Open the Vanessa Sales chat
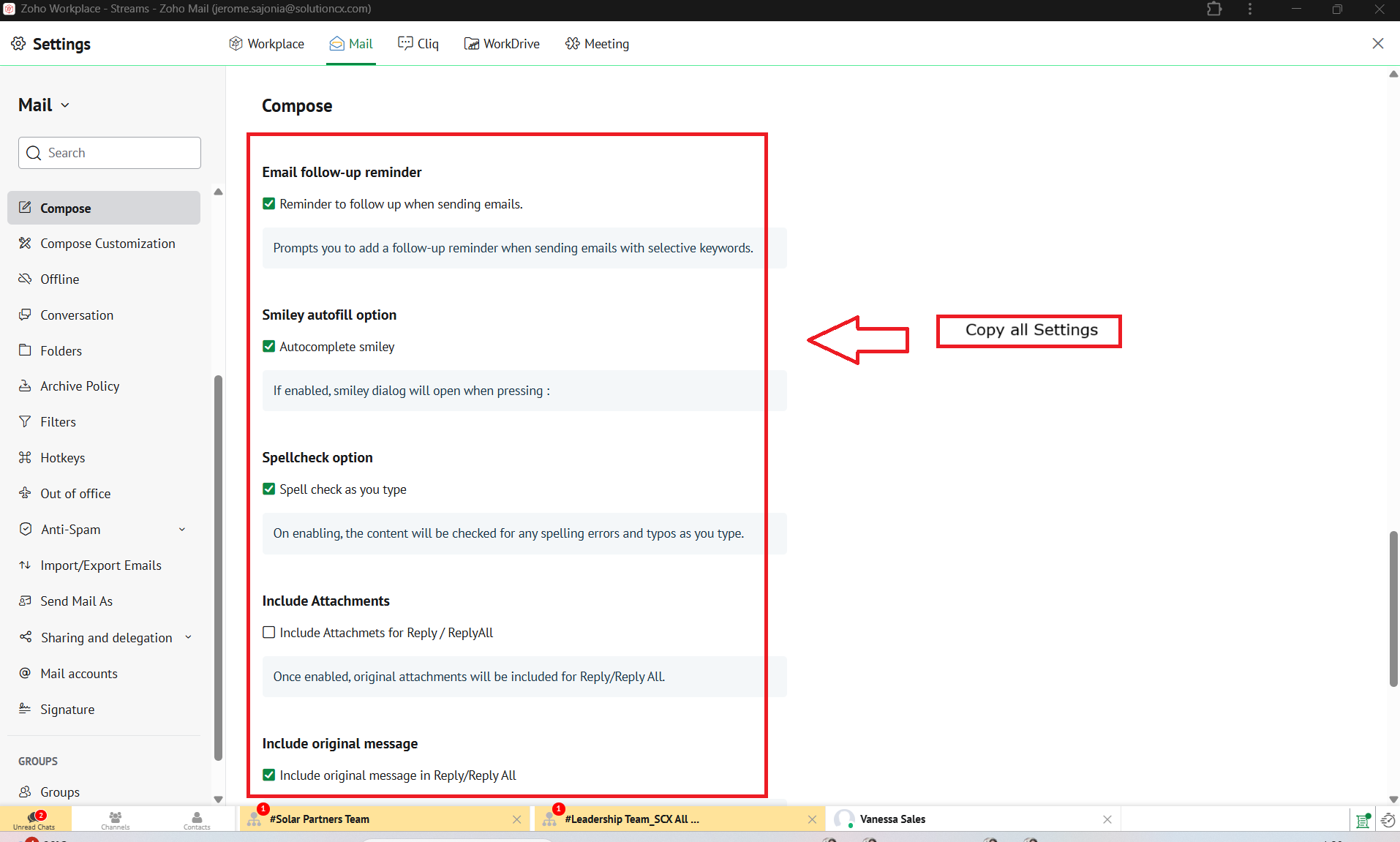Image resolution: width=1400 pixels, height=842 pixels. (x=892, y=819)
